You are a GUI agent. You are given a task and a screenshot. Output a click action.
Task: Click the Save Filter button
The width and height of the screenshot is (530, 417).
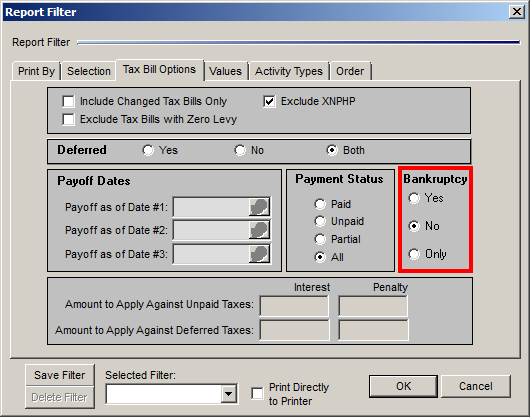pyautogui.click(x=60, y=375)
